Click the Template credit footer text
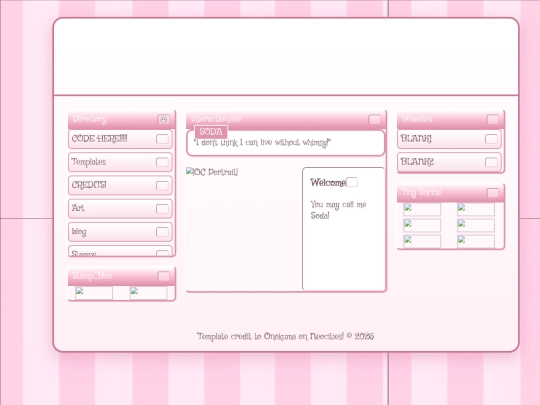The height and width of the screenshot is (405, 540). click(285, 336)
